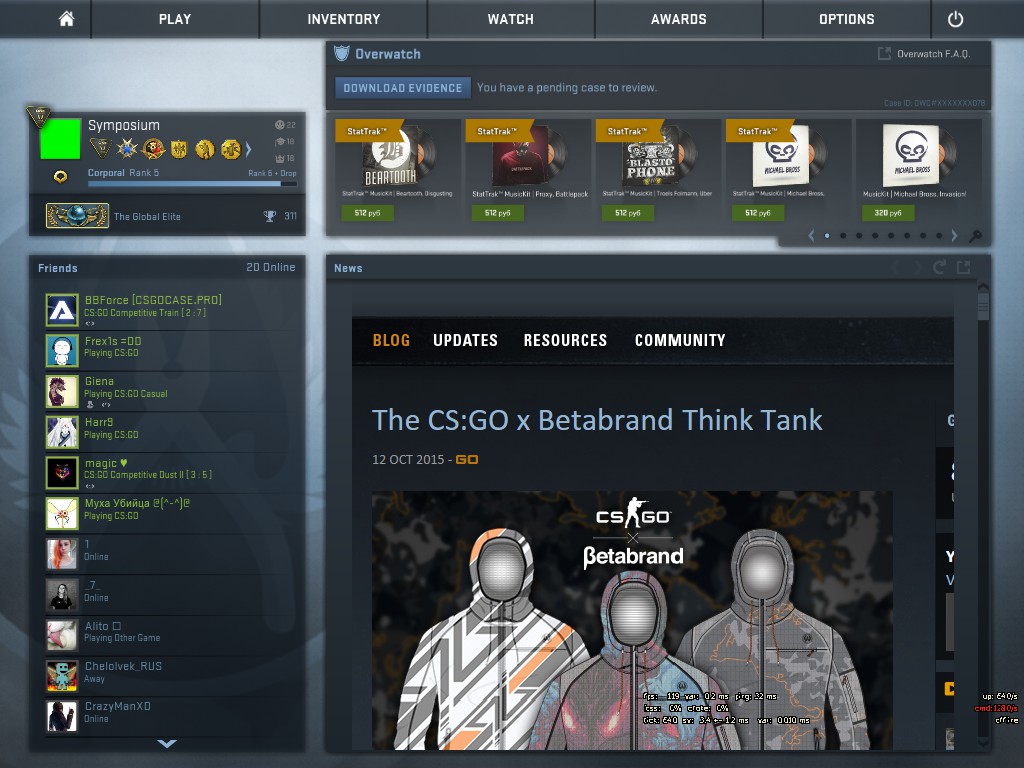
Task: Select the Symposium green avatar
Action: 60,138
